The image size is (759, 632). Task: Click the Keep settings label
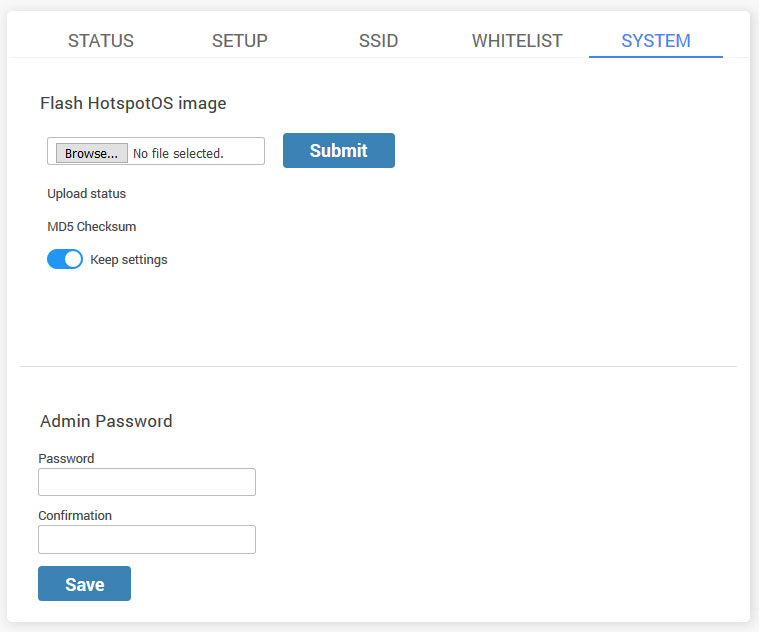[129, 260]
